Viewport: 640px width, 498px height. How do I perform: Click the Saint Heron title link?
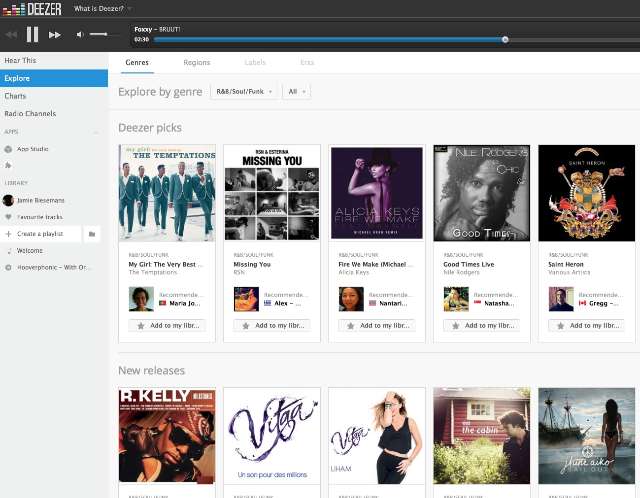point(566,265)
